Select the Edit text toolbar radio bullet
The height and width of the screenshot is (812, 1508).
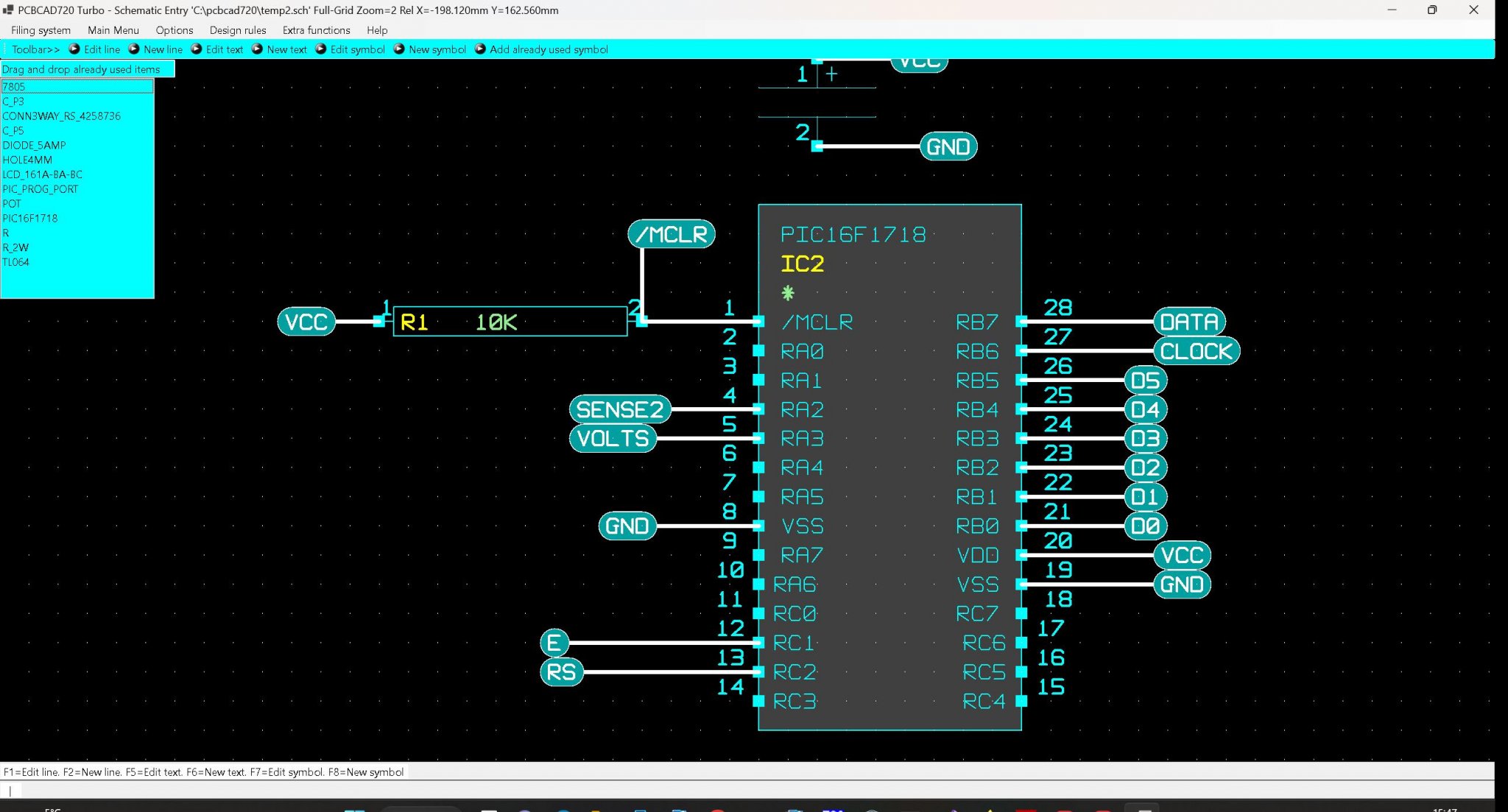[197, 49]
